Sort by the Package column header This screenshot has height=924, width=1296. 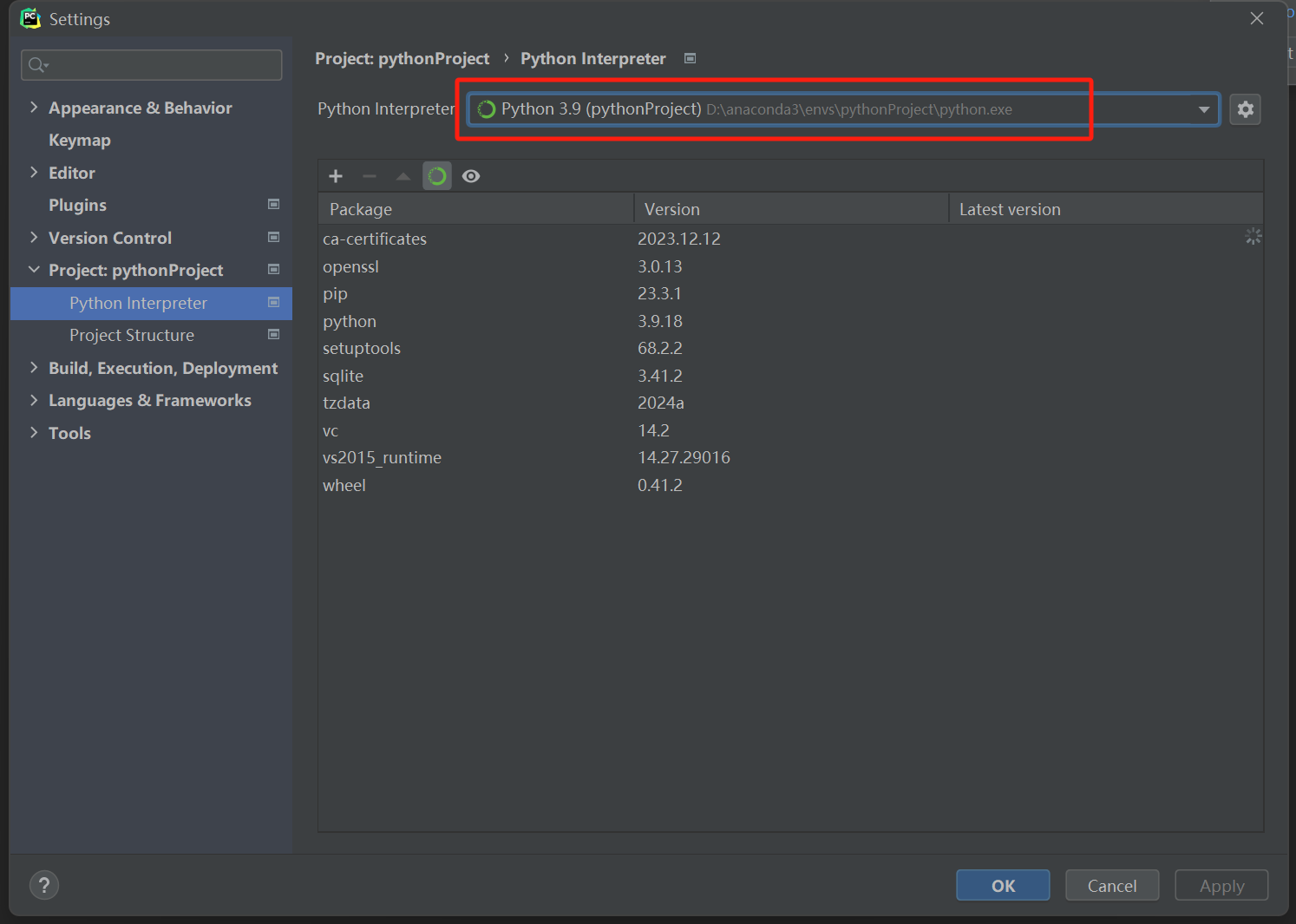coord(476,209)
